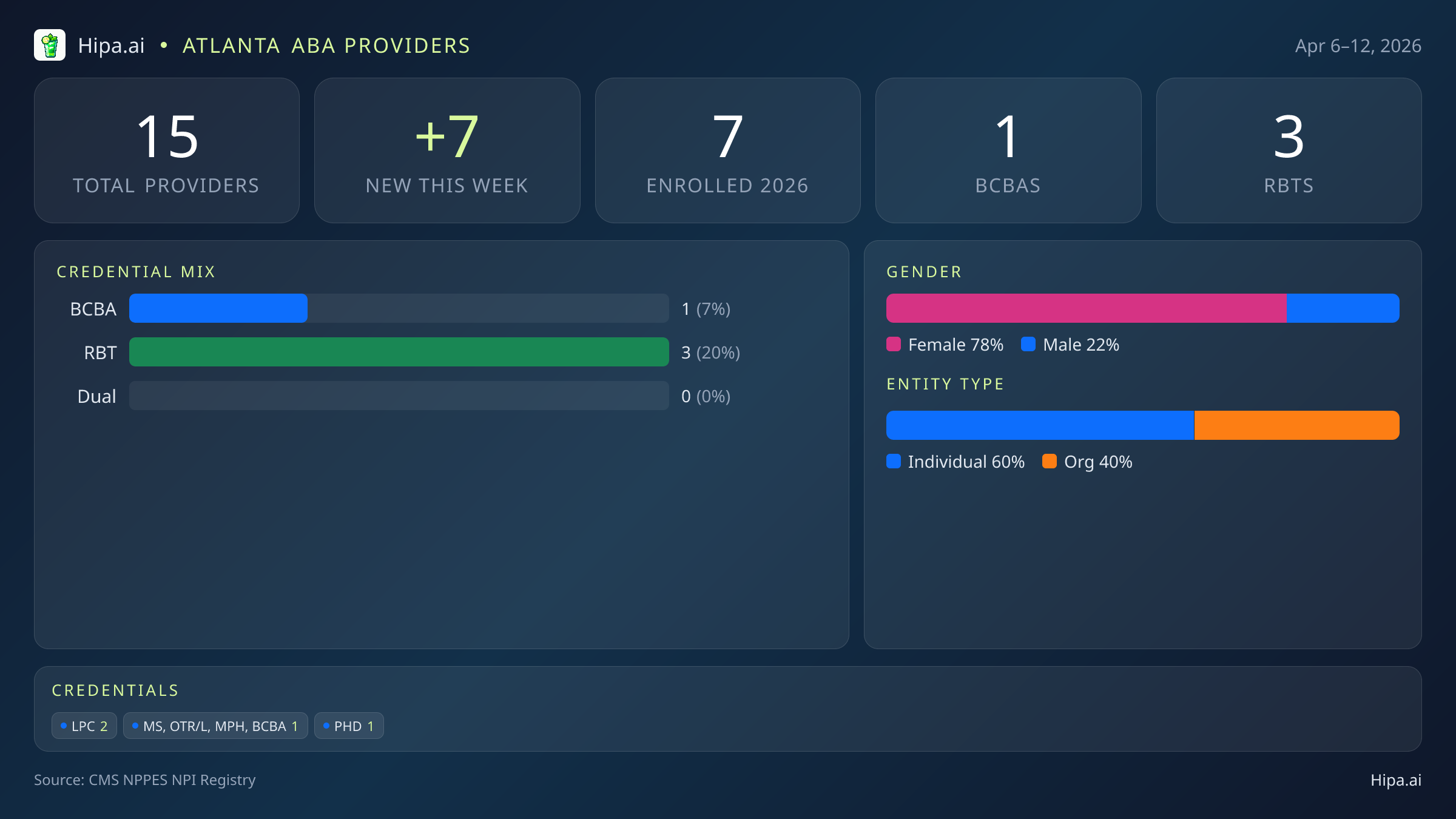The height and width of the screenshot is (819, 1456).
Task: Toggle the Org segment in entity type bar
Action: click(x=1295, y=425)
